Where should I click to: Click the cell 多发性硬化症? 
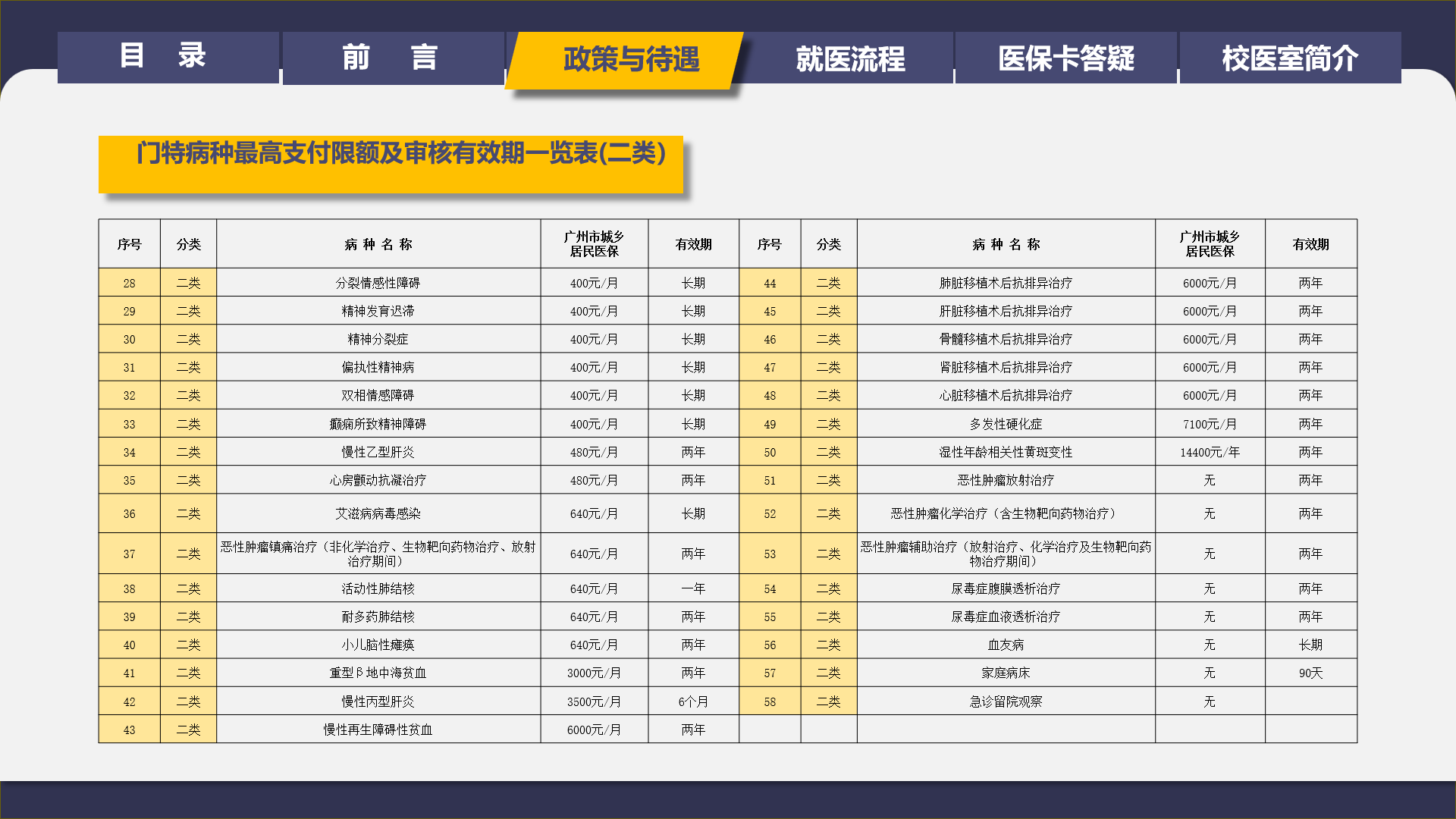1006,424
